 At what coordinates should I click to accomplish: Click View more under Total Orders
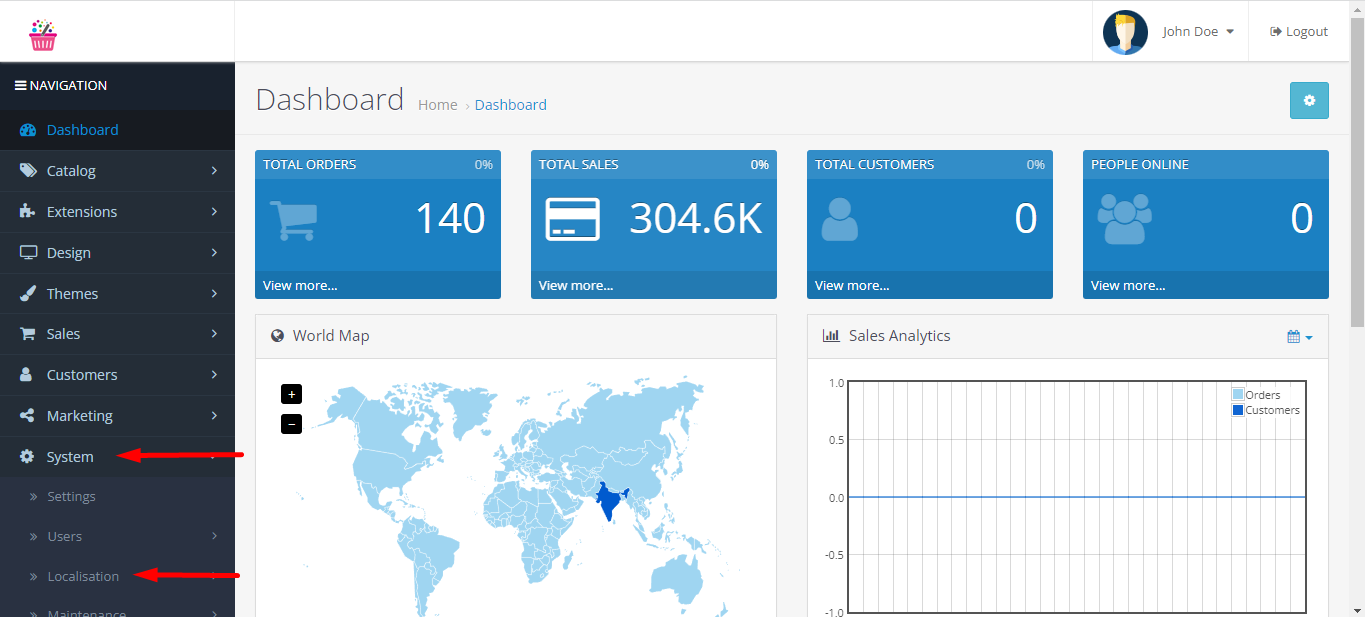[x=300, y=286]
